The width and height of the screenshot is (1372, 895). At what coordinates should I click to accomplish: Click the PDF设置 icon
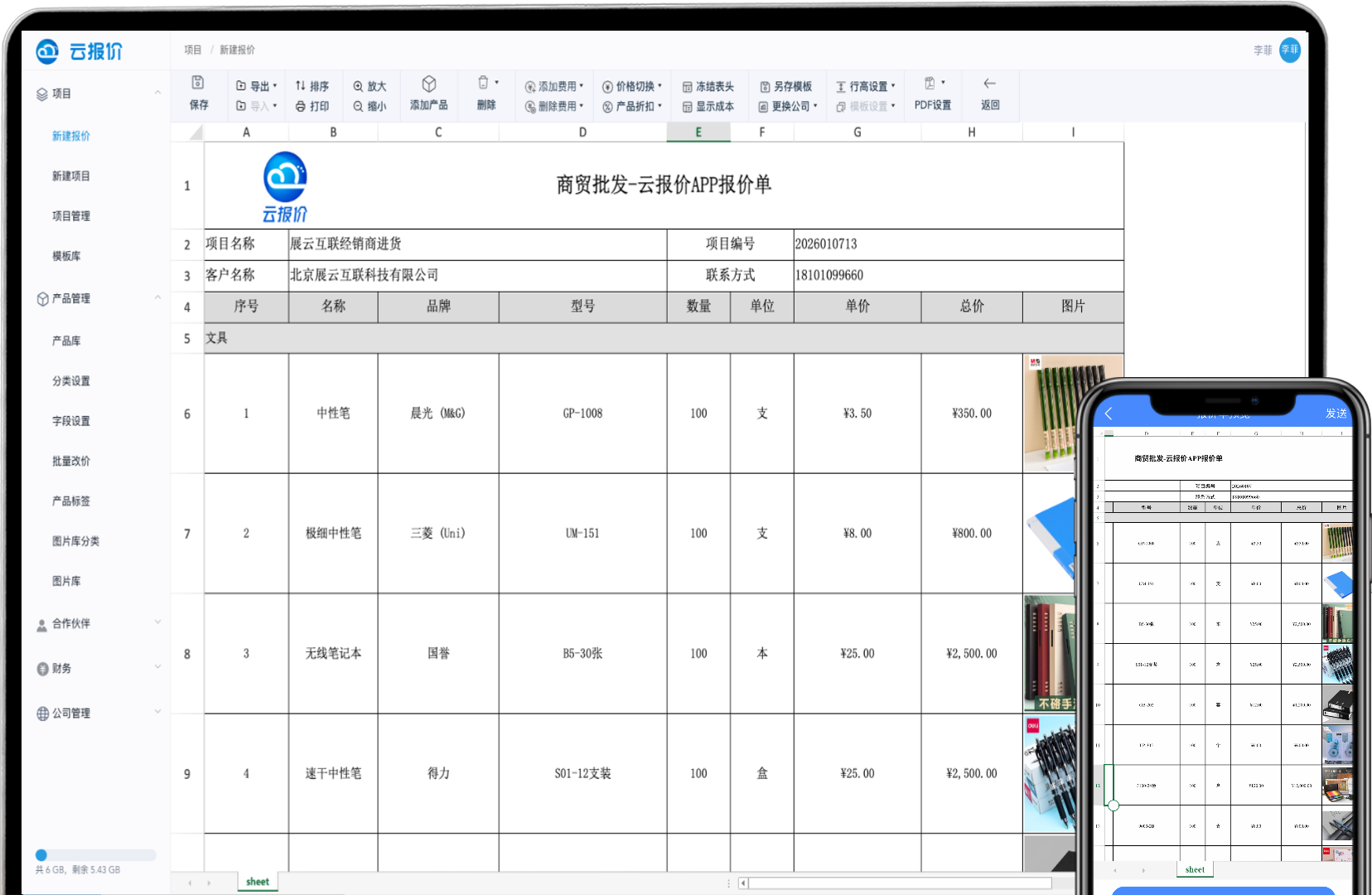point(930,83)
